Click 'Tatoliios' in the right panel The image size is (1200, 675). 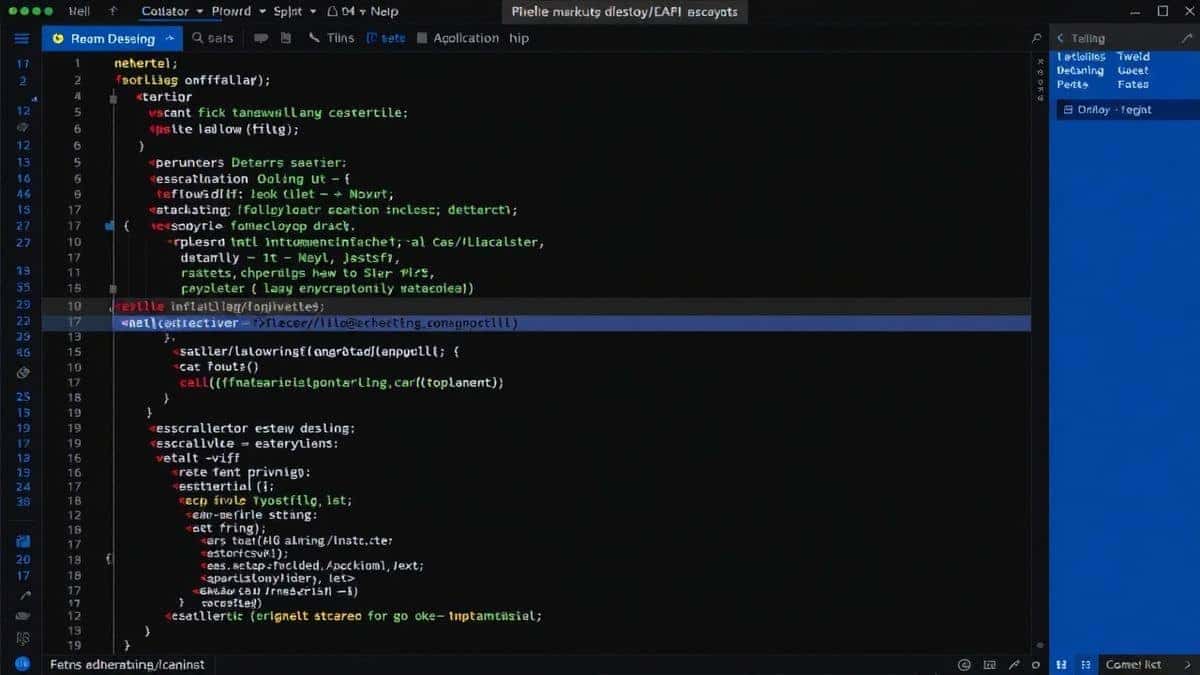[x=1081, y=57]
